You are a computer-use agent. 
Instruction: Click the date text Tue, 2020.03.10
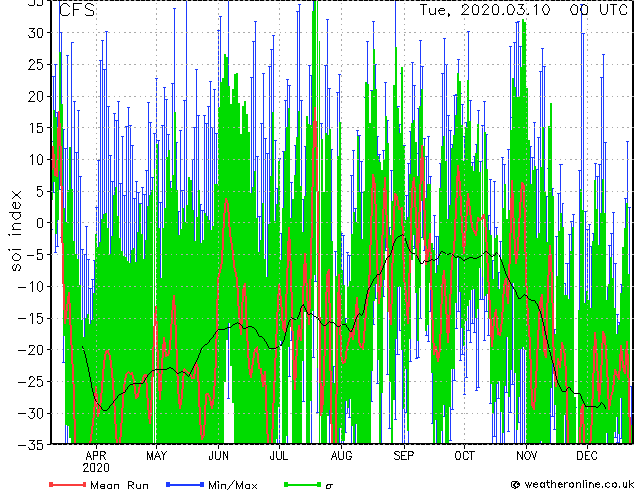[485, 10]
